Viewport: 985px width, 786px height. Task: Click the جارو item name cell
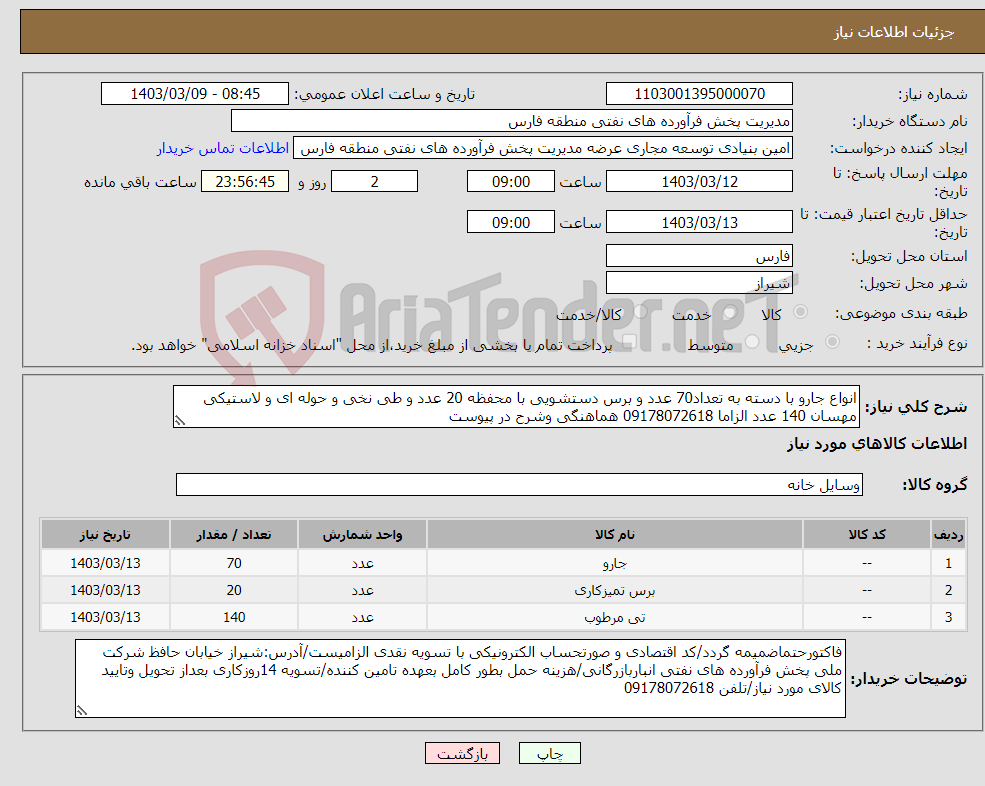pos(615,563)
